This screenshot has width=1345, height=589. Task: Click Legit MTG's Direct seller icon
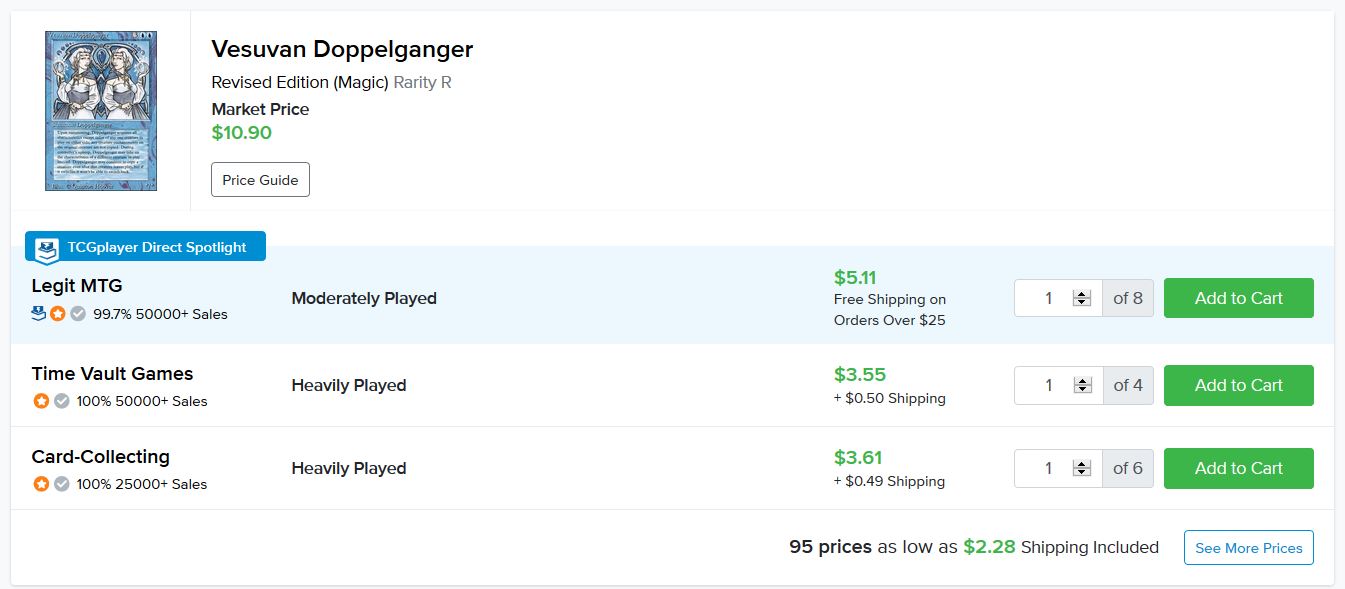pyautogui.click(x=39, y=314)
